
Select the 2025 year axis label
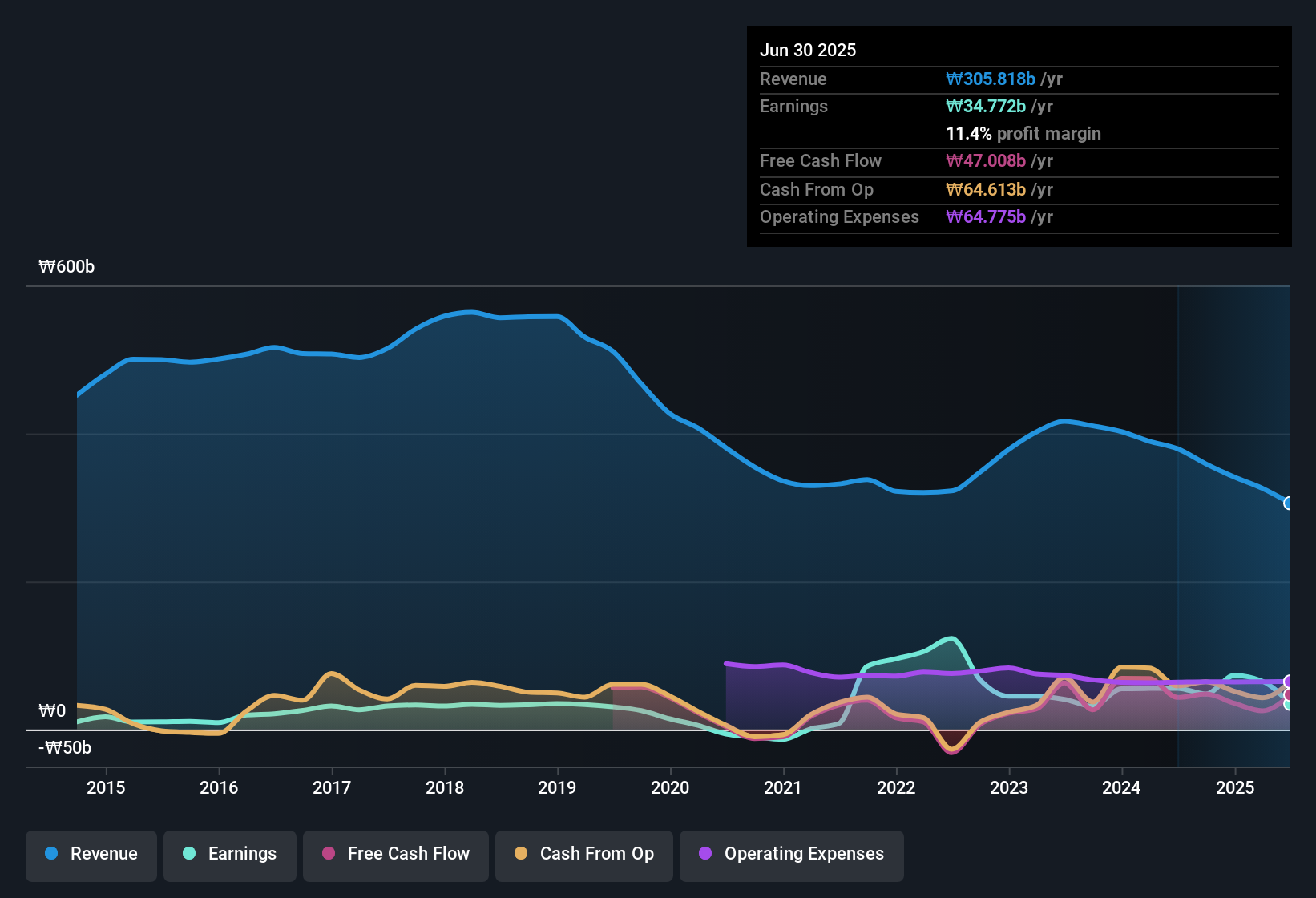1235,788
